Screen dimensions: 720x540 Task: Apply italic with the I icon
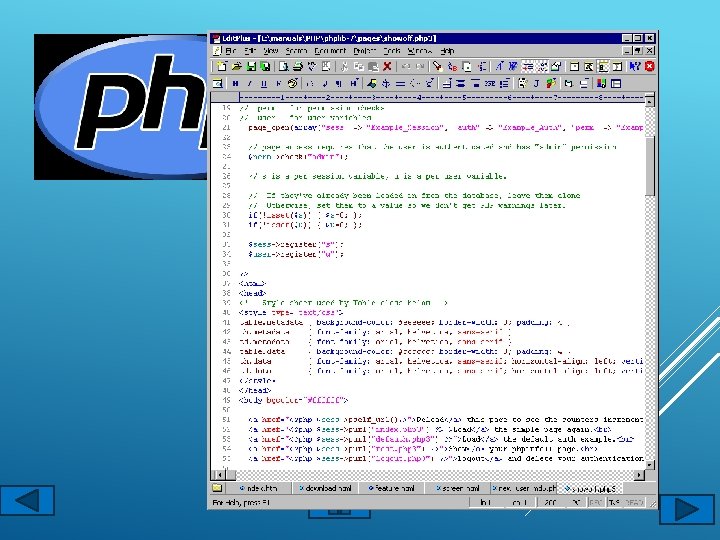pos(250,83)
